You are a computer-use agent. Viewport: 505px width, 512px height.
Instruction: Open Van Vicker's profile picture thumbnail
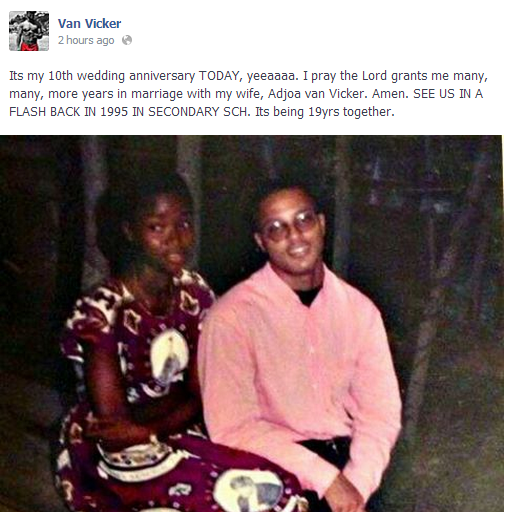[29, 31]
